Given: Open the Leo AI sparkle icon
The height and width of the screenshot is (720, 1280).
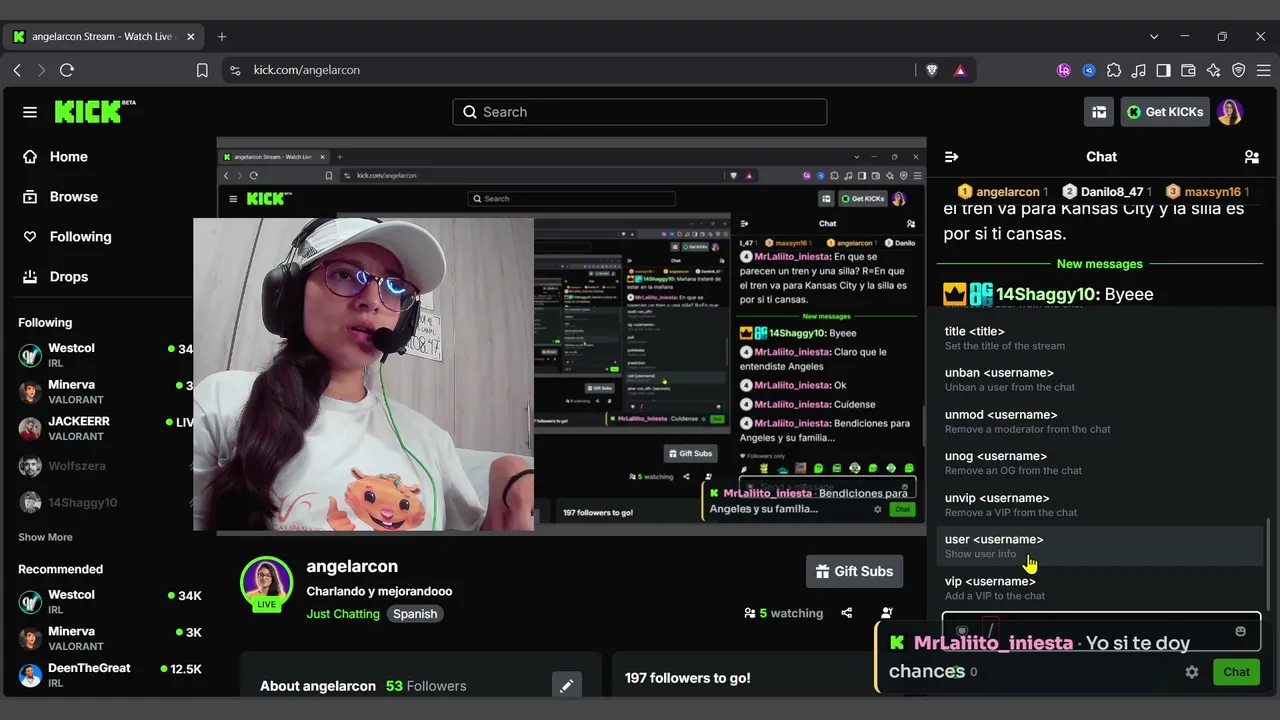Looking at the screenshot, I should tap(1214, 70).
